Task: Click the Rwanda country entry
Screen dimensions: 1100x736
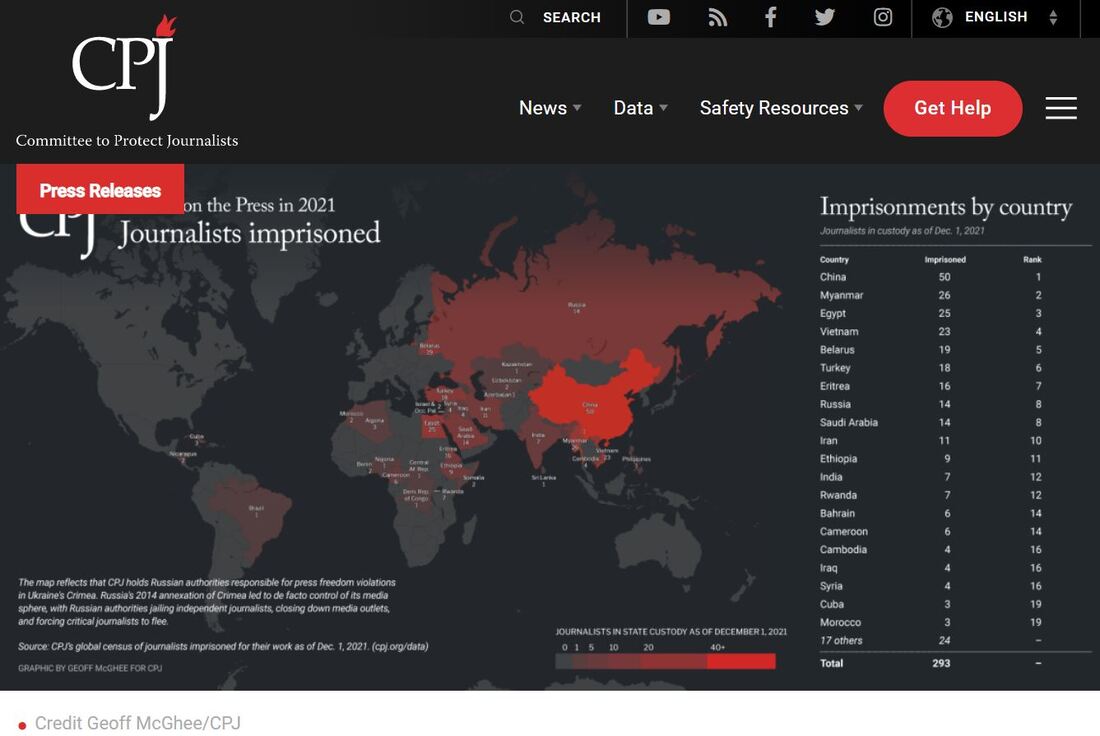Action: point(838,495)
